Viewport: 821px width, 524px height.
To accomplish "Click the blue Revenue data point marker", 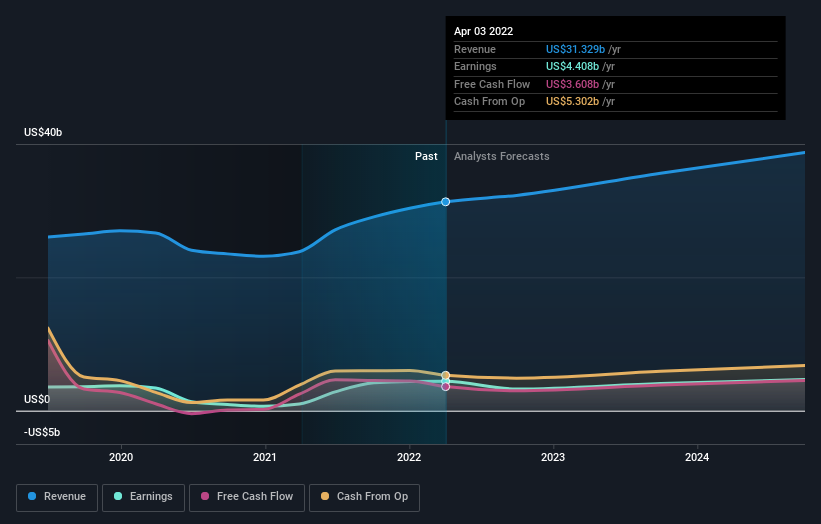I will pos(446,202).
